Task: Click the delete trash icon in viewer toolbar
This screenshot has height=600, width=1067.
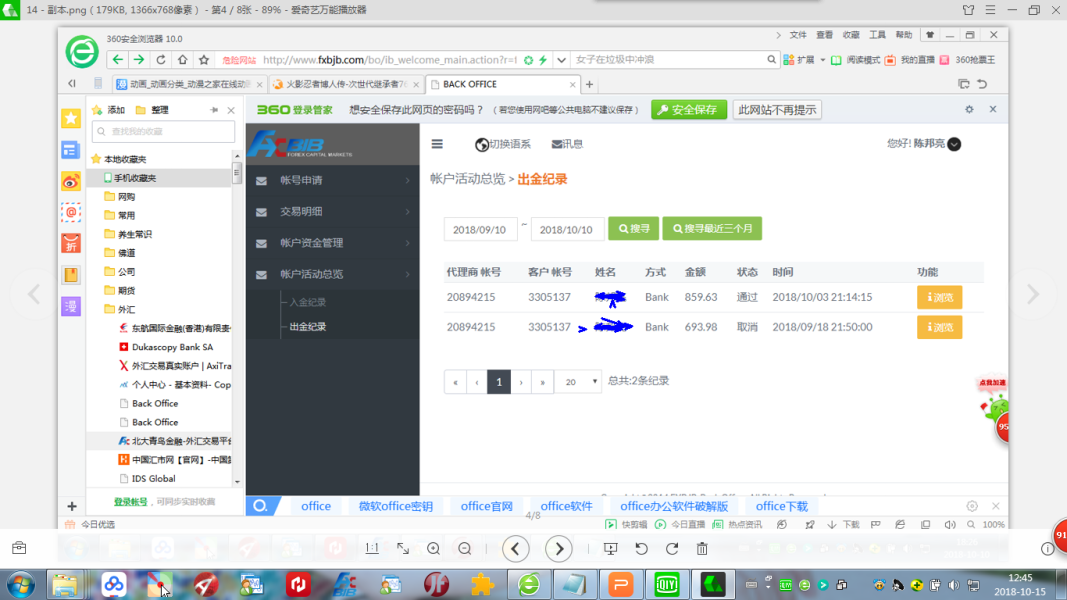Action: (x=702, y=548)
